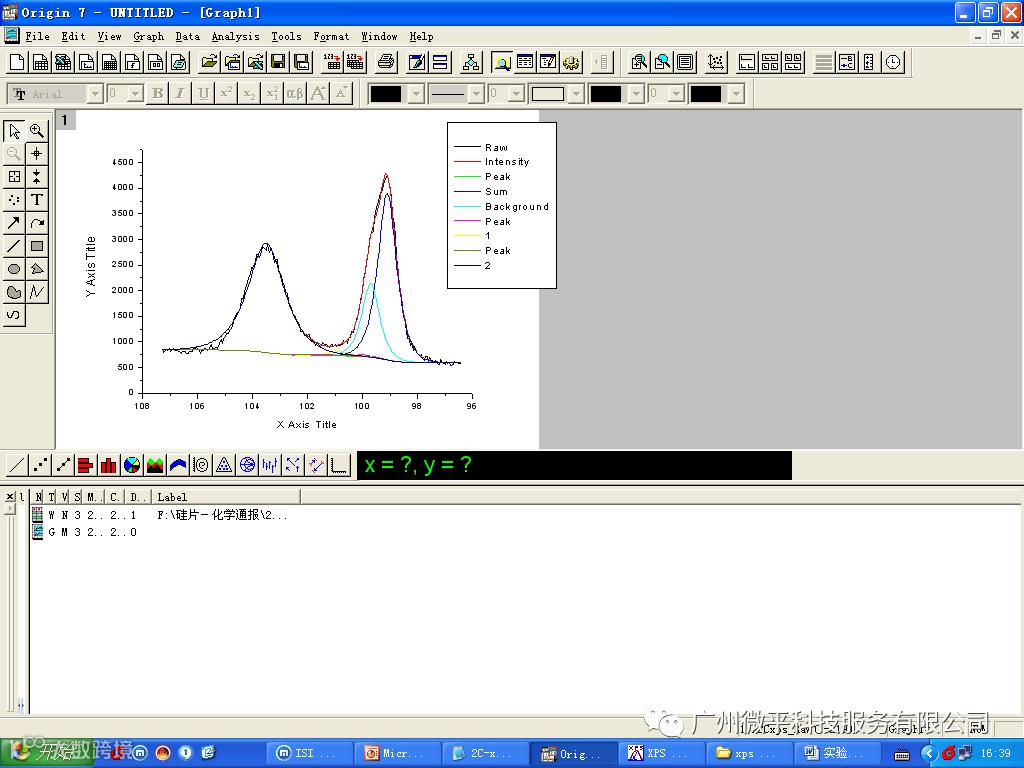
Task: Click the Area plot icon
Action: (x=155, y=465)
